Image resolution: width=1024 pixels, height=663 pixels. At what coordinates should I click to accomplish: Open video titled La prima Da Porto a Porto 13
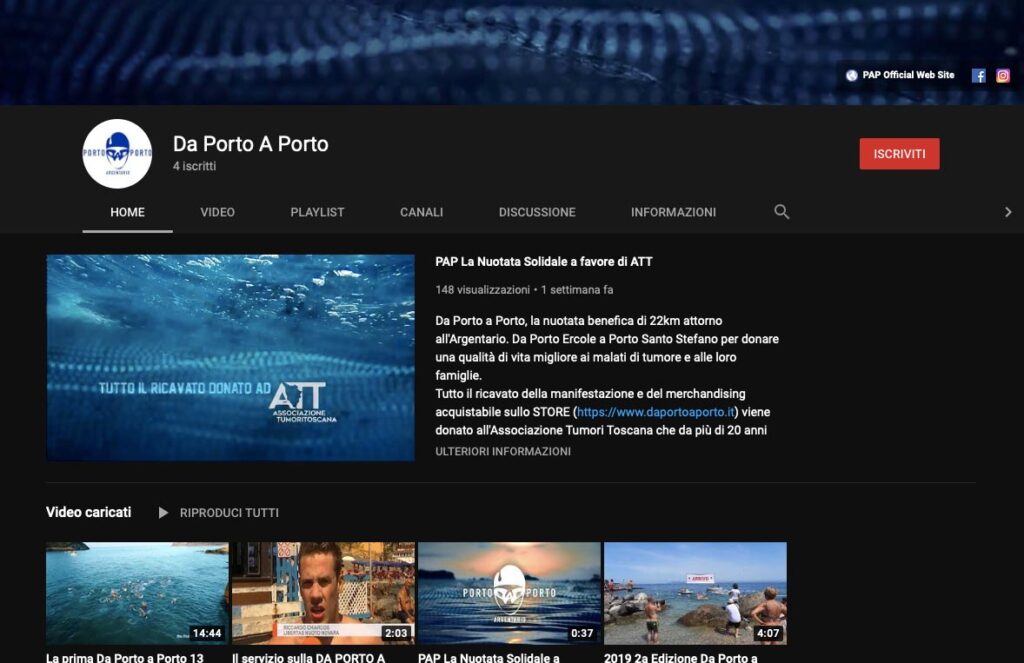(x=125, y=657)
